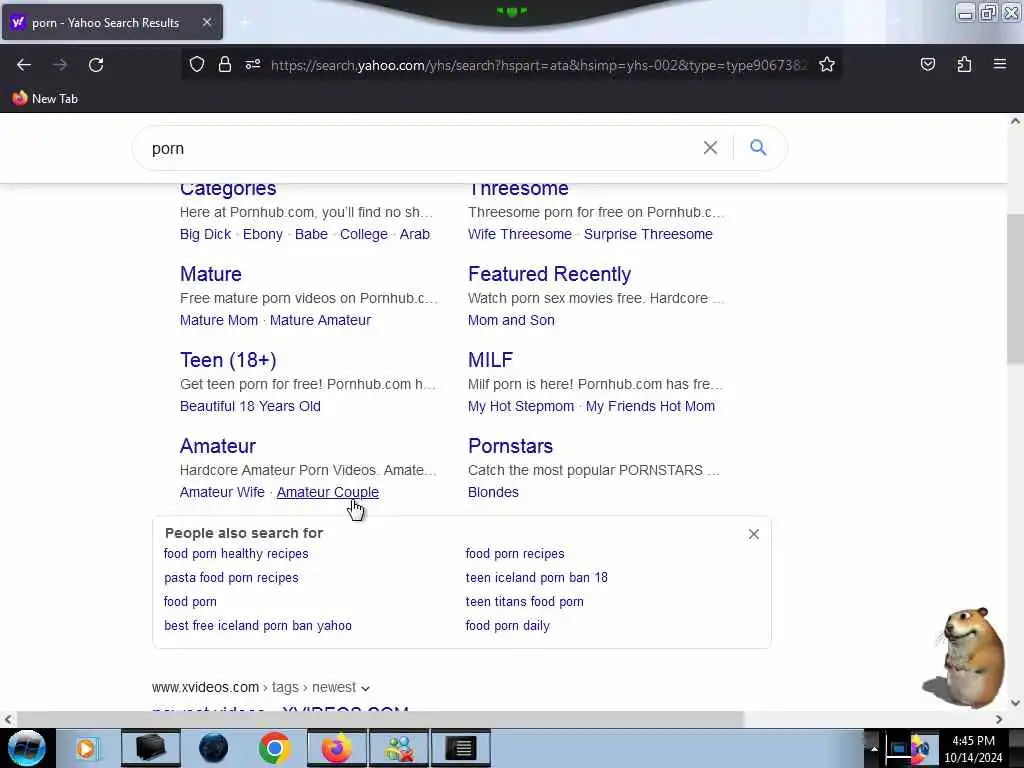Image resolution: width=1024 pixels, height=768 pixels.
Task: Open the clock showing 4:45 PM
Action: point(973,749)
